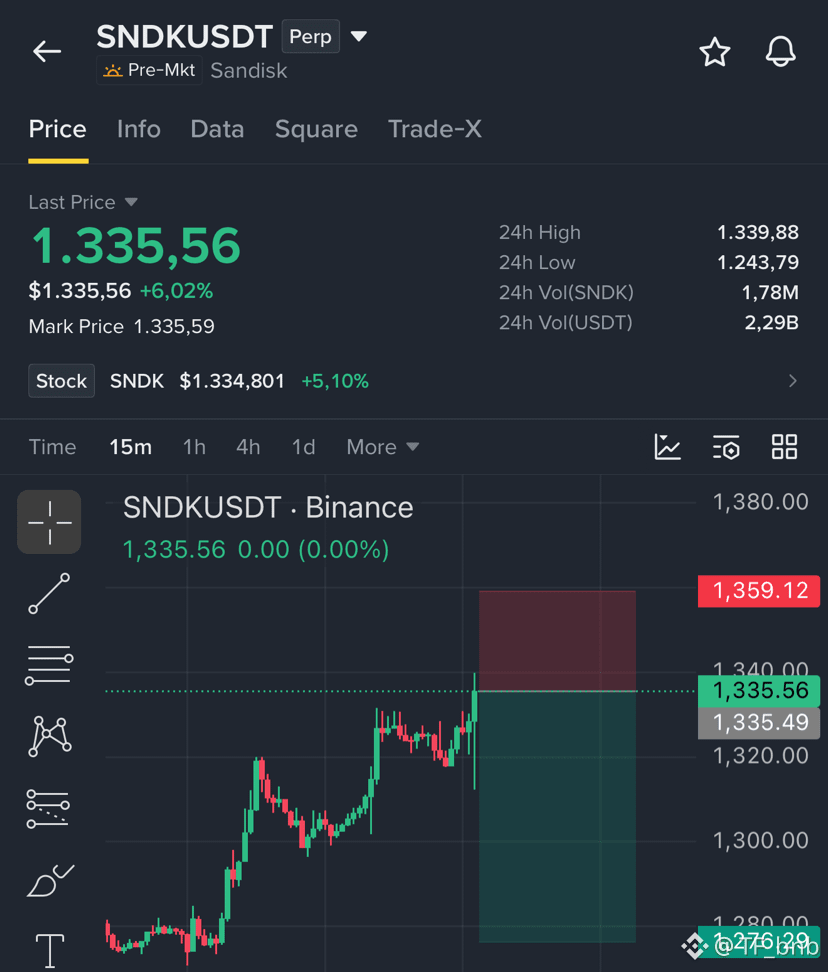Expand SNDK stock details chevron
Screen dimensions: 828x972
pyautogui.click(x=793, y=381)
